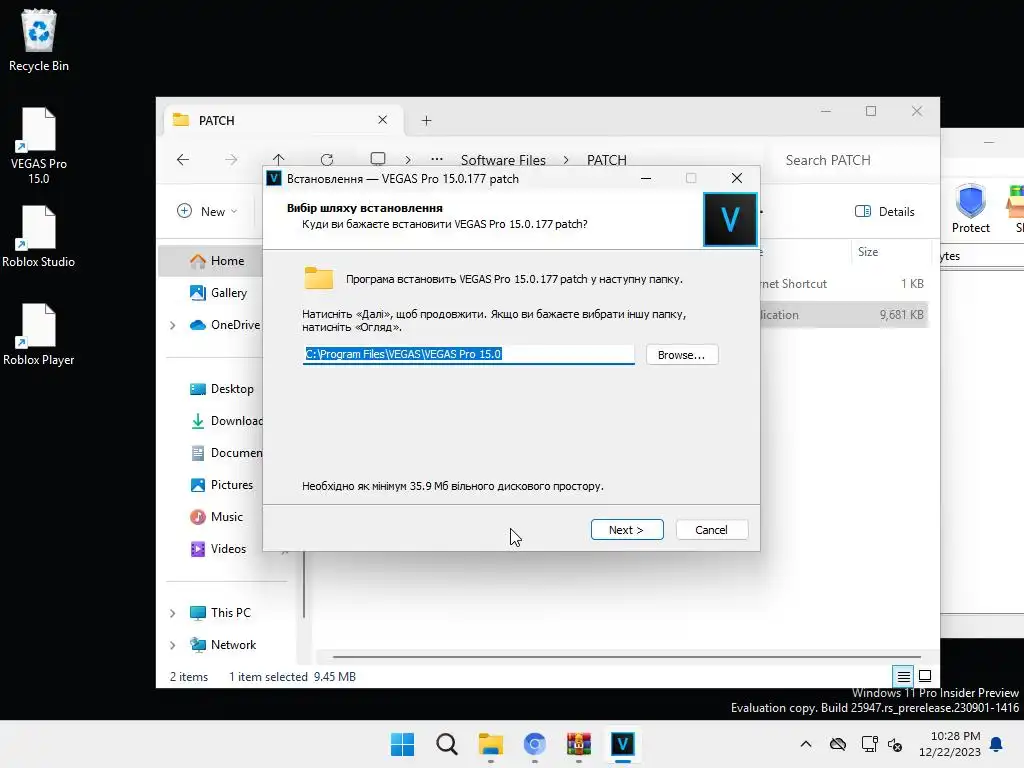Select the Roblox Studio desktop shortcut
Viewport: 1024px width, 768px height.
39,236
